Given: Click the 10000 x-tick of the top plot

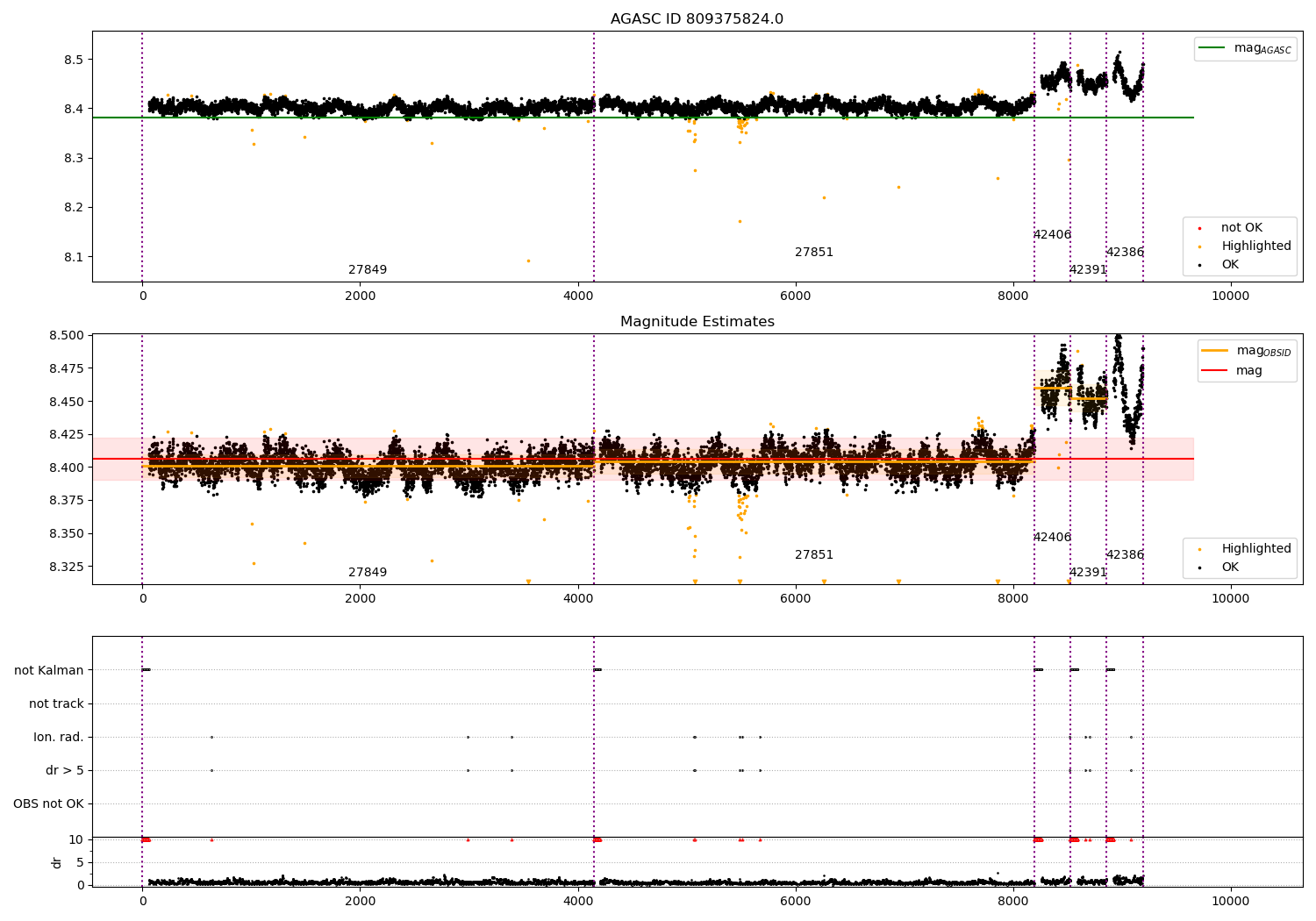Looking at the screenshot, I should click(1230, 296).
